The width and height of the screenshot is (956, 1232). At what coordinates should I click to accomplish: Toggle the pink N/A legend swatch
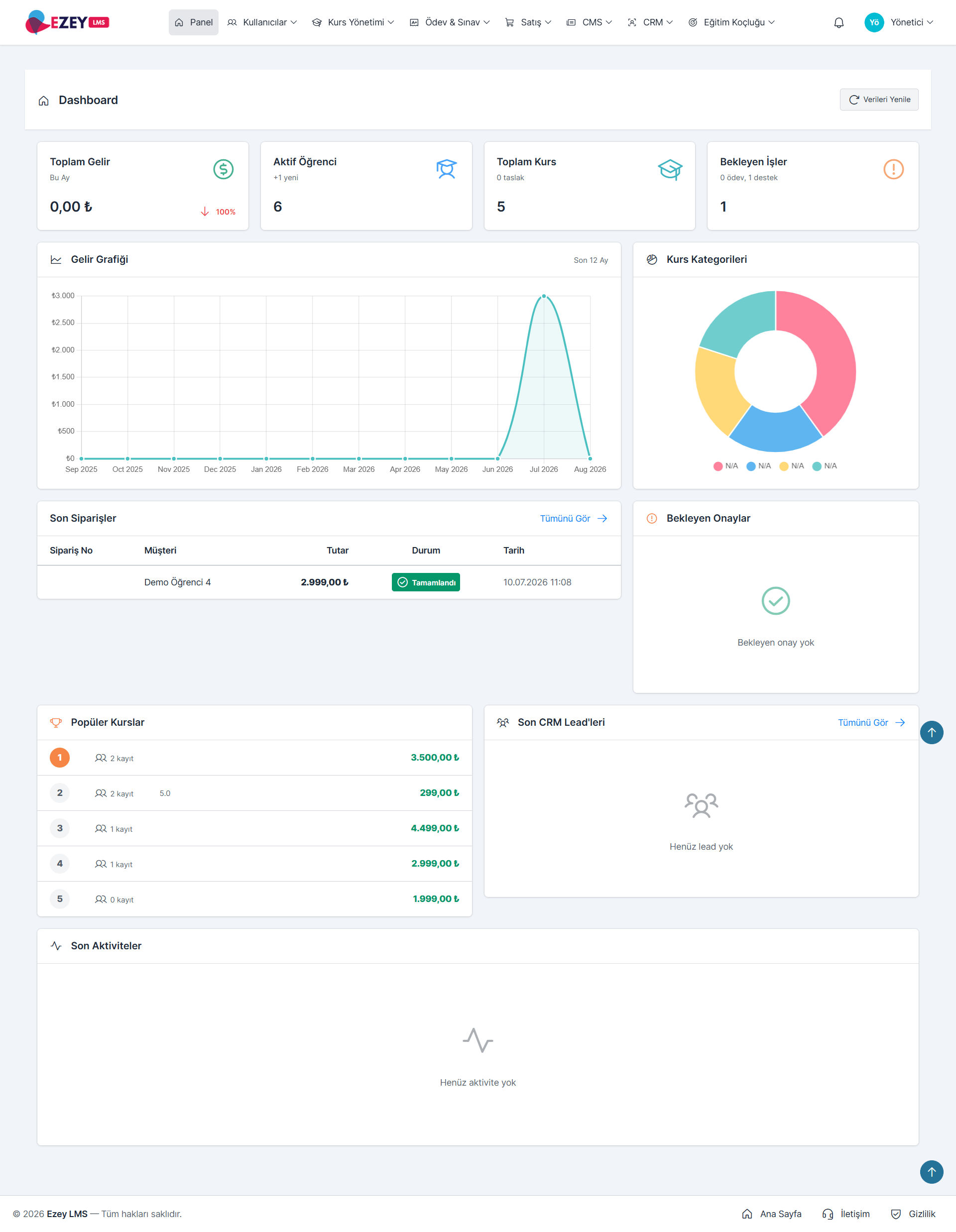click(718, 466)
